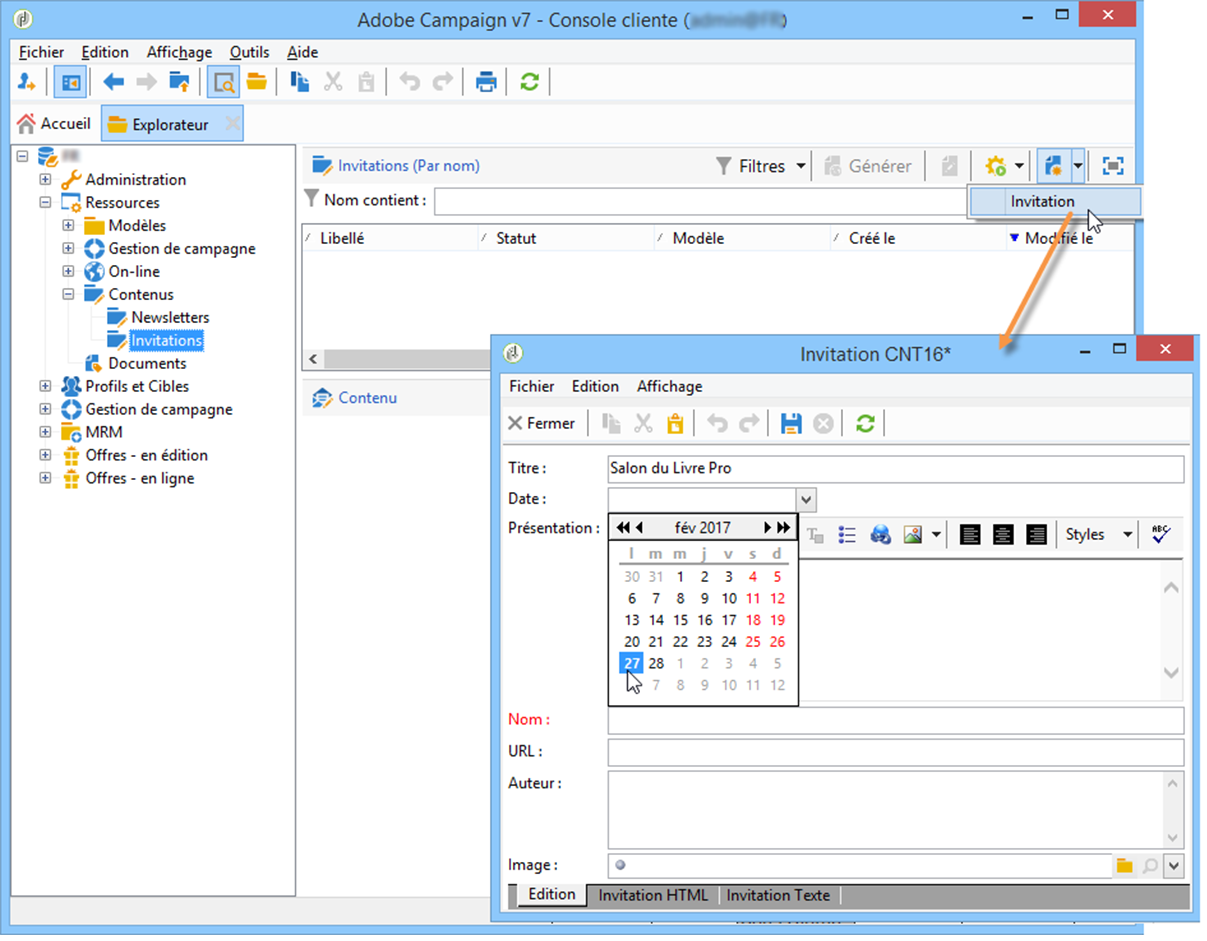Image resolution: width=1207 pixels, height=941 pixels.
Task: Expand the Administration tree node
Action: point(45,180)
